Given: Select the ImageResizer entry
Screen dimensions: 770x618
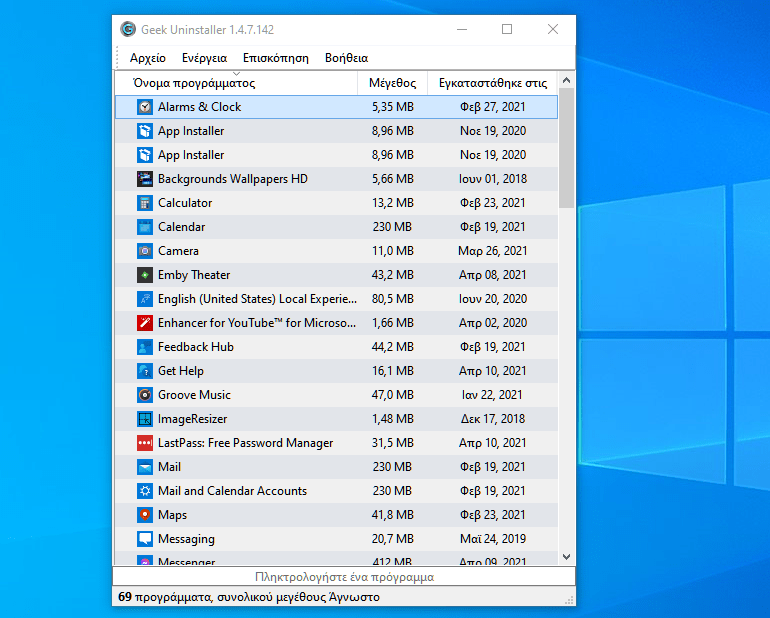Looking at the screenshot, I should [336, 419].
